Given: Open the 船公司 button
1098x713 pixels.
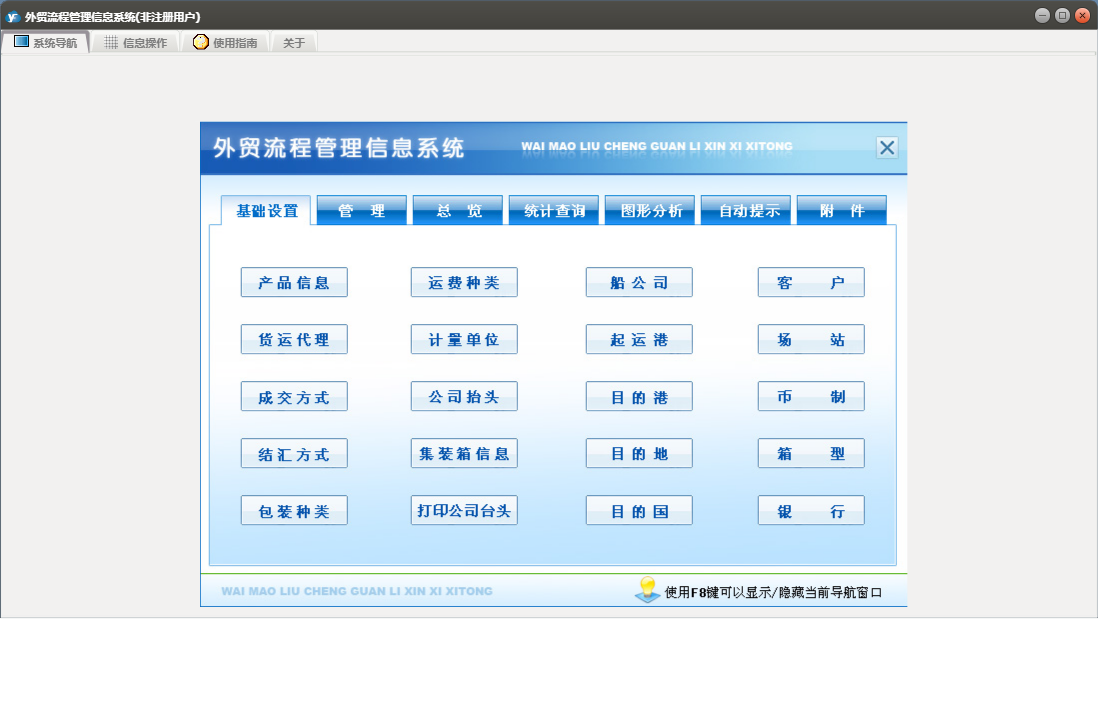Looking at the screenshot, I should coord(639,282).
